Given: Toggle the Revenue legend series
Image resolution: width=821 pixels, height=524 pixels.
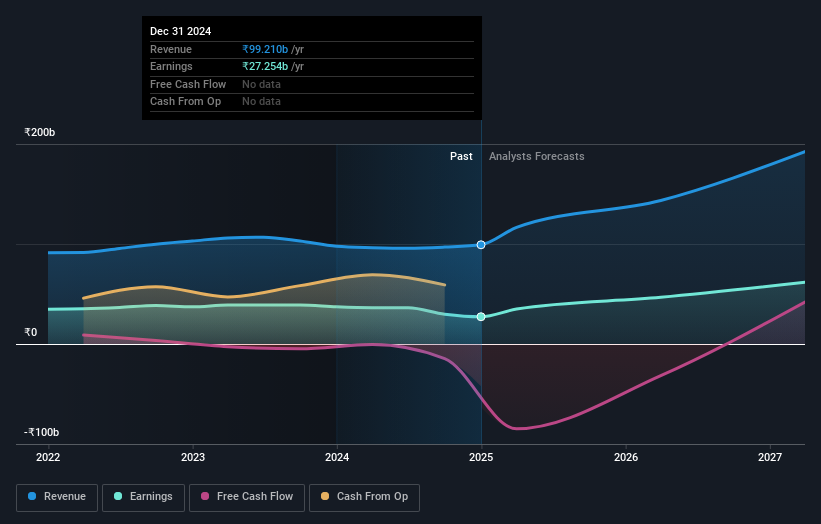Looking at the screenshot, I should tap(57, 497).
